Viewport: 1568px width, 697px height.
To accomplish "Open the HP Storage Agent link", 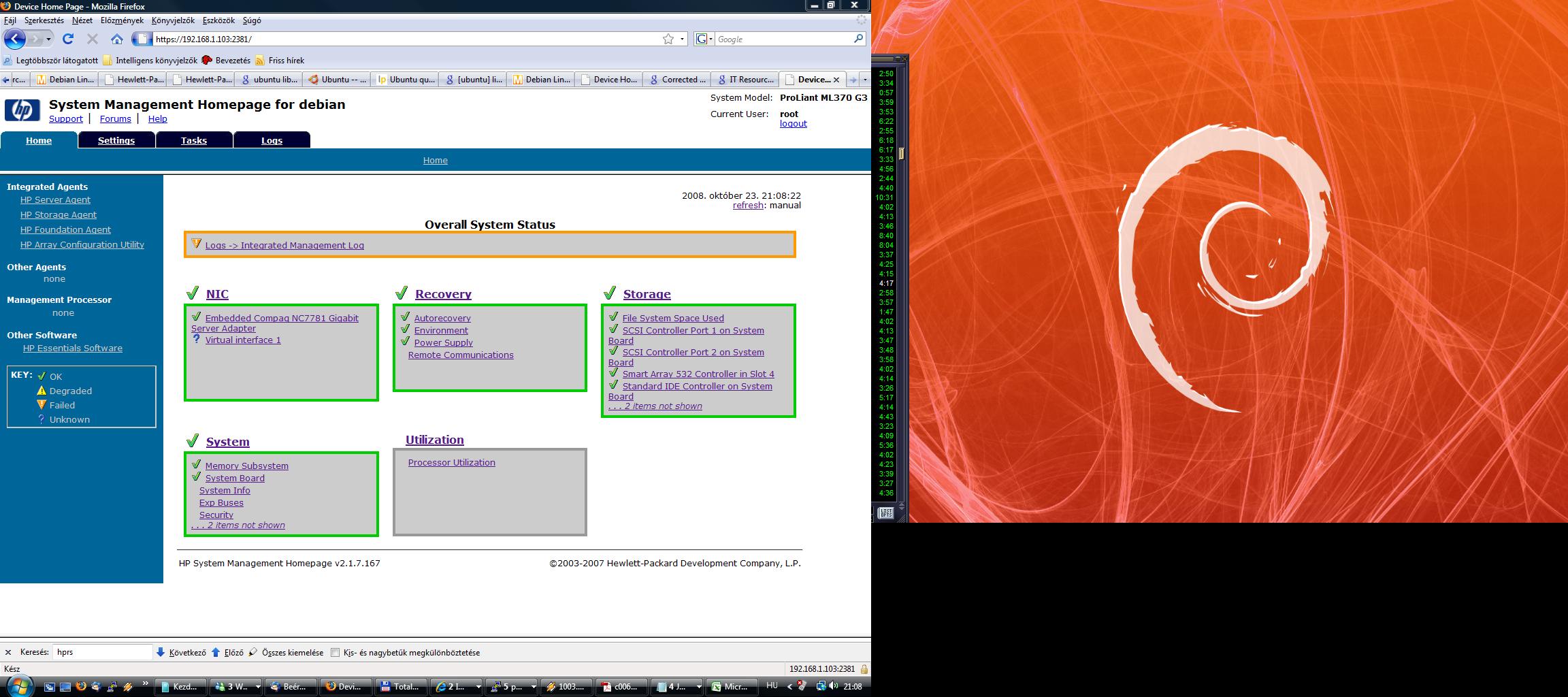I will 59,214.
